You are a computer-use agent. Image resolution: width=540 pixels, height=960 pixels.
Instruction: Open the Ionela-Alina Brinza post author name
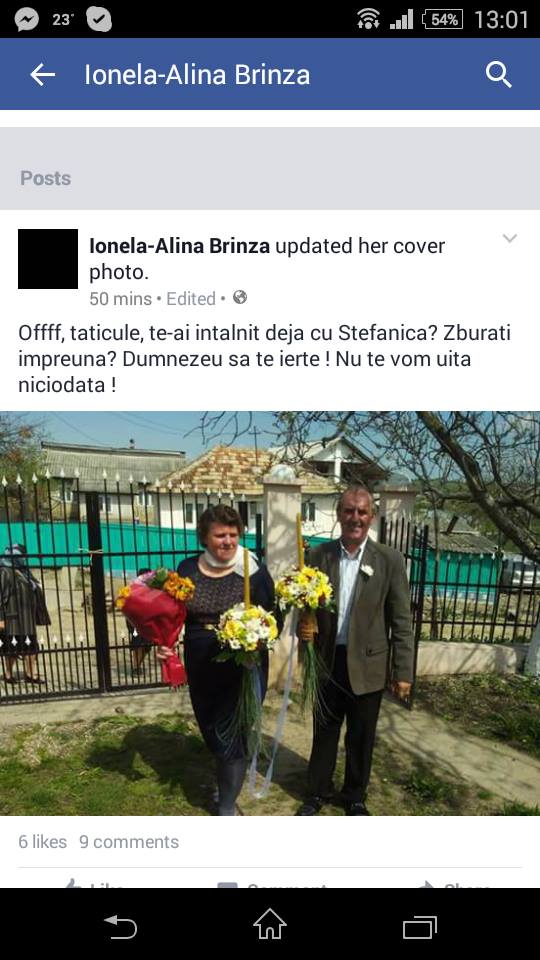pos(179,246)
